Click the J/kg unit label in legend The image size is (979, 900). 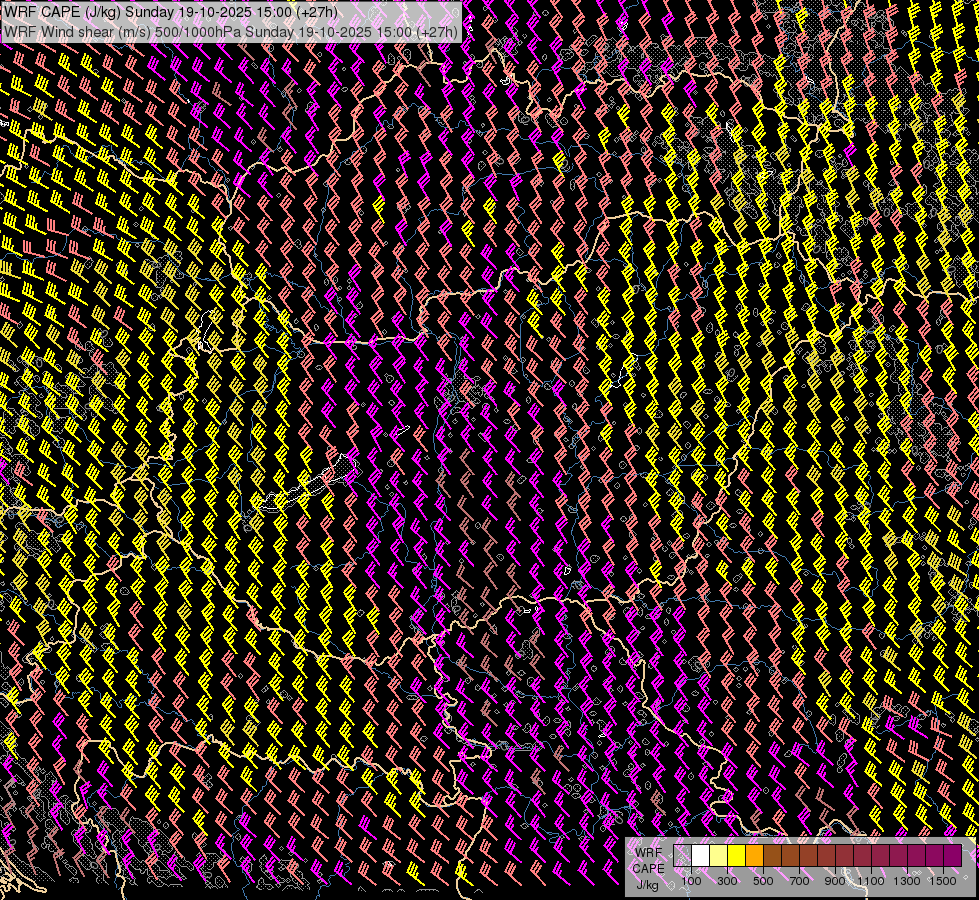(648, 884)
